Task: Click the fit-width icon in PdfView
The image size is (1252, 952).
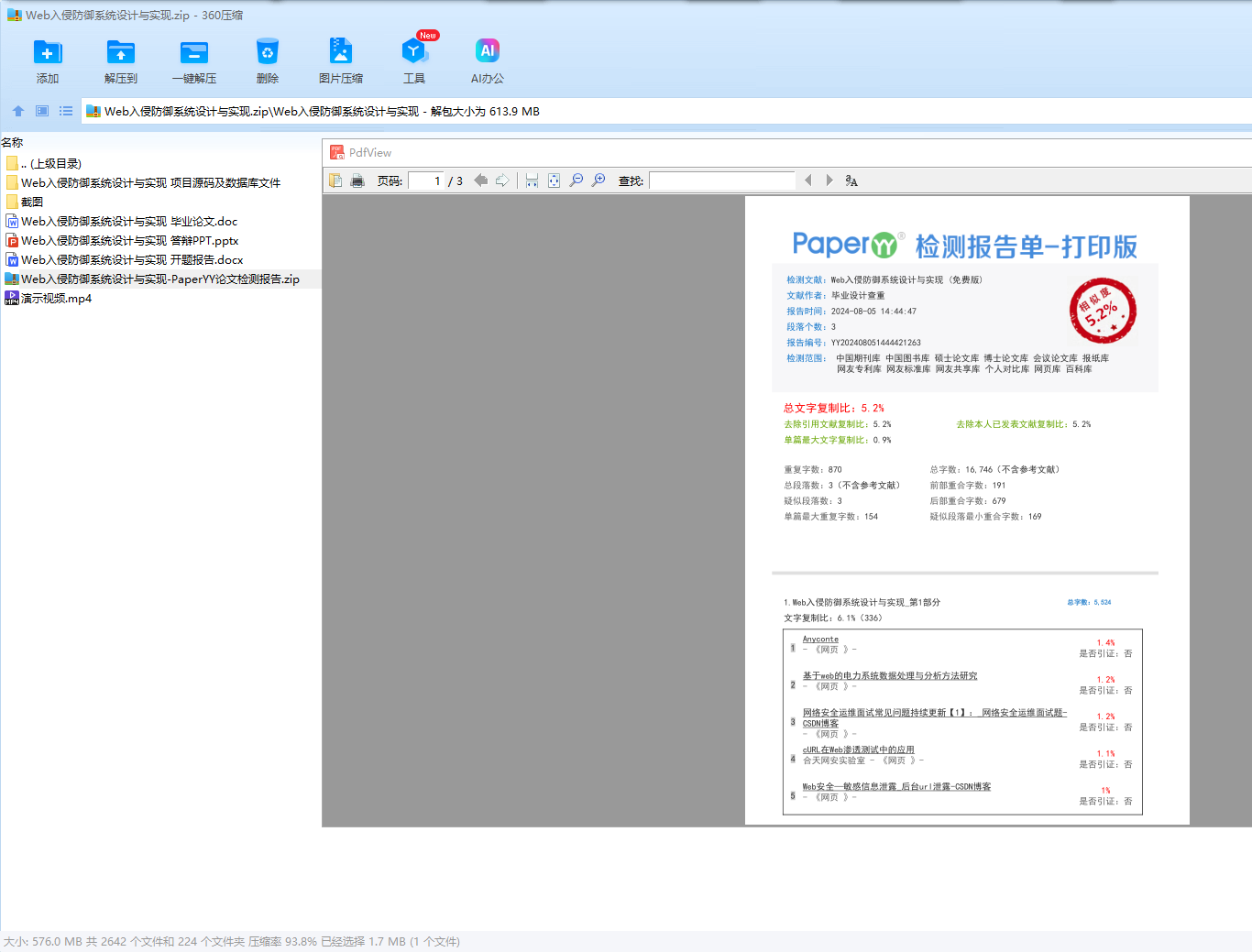Action: pyautogui.click(x=532, y=181)
